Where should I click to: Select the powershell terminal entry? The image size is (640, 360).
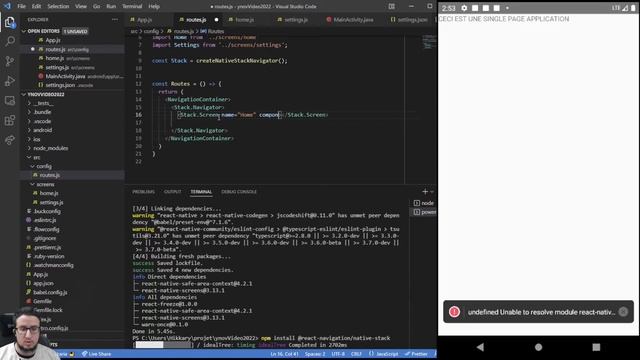coord(424,212)
